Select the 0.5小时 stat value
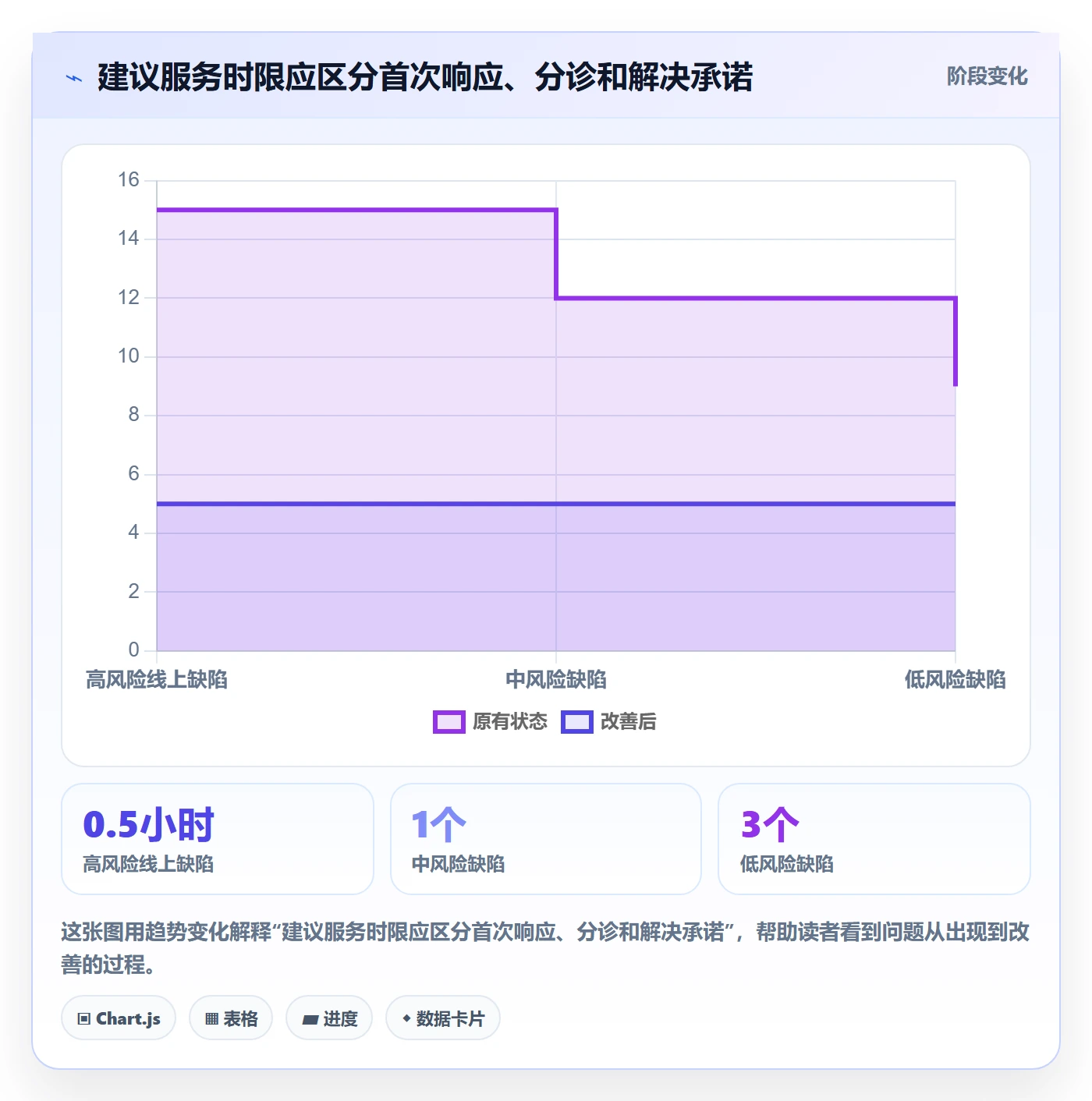 (x=148, y=825)
